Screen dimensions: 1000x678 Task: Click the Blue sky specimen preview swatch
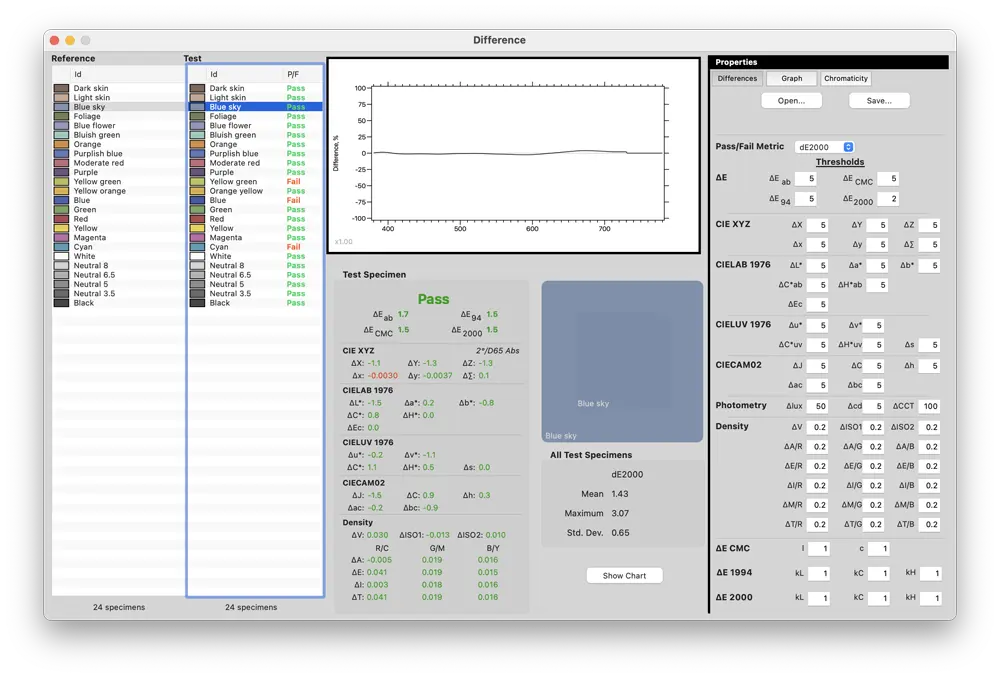622,360
